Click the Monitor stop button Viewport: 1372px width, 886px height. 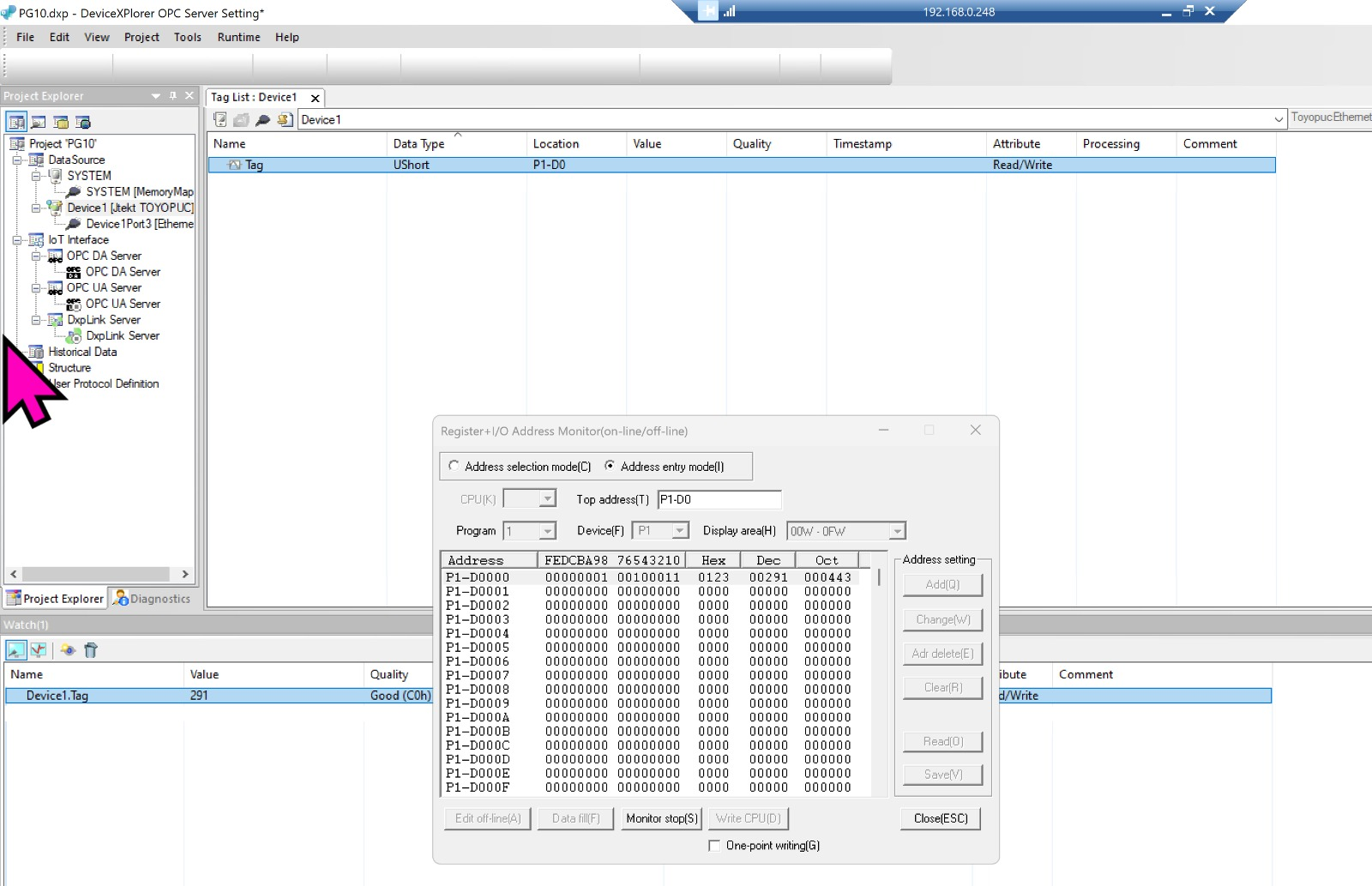tap(661, 818)
